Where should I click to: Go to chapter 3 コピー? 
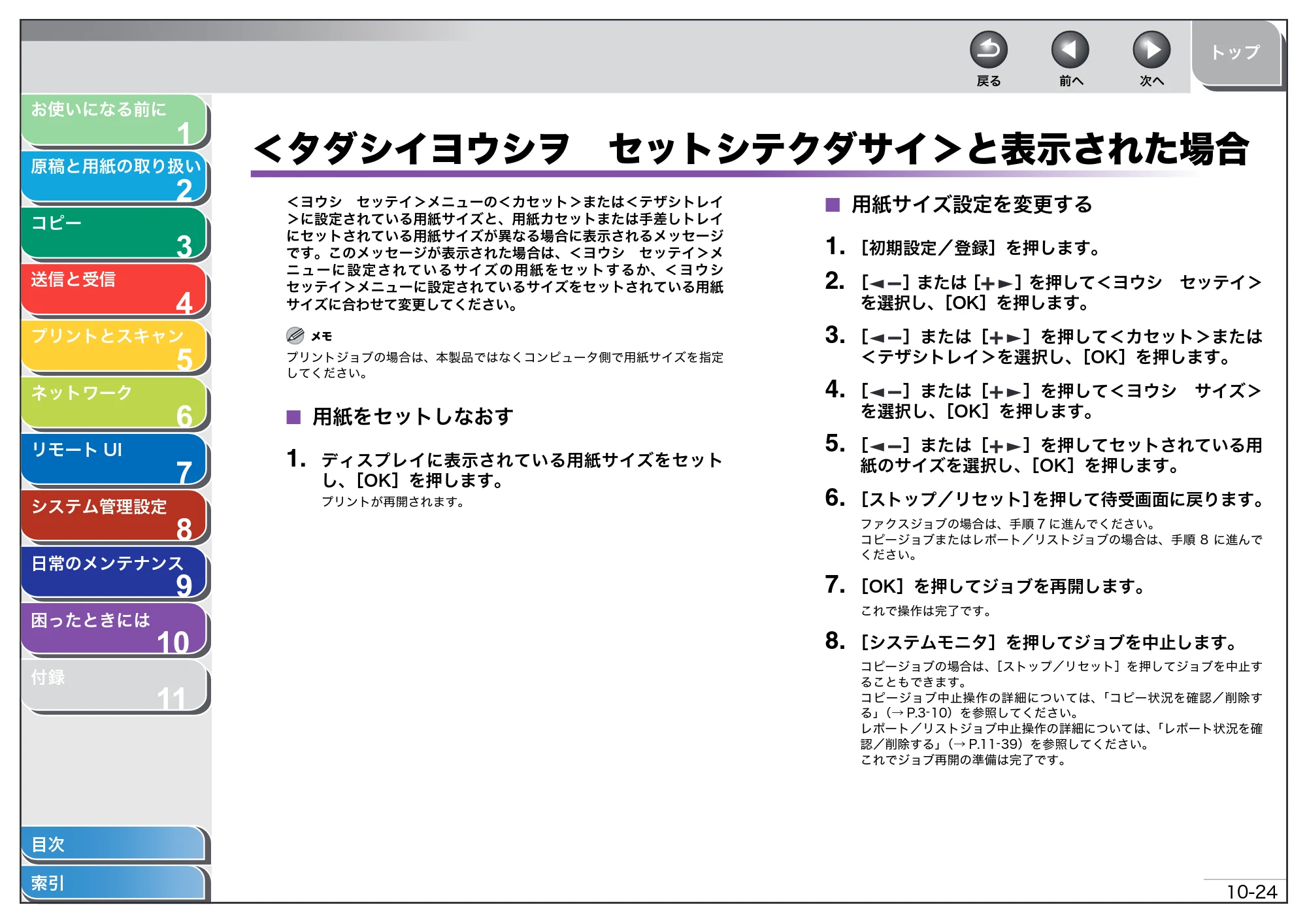point(114,234)
